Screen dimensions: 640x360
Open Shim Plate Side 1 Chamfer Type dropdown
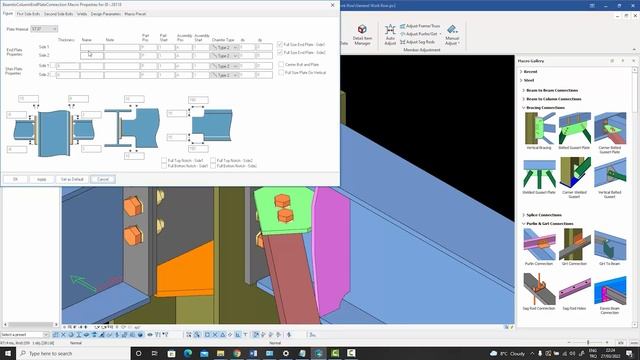(x=224, y=66)
